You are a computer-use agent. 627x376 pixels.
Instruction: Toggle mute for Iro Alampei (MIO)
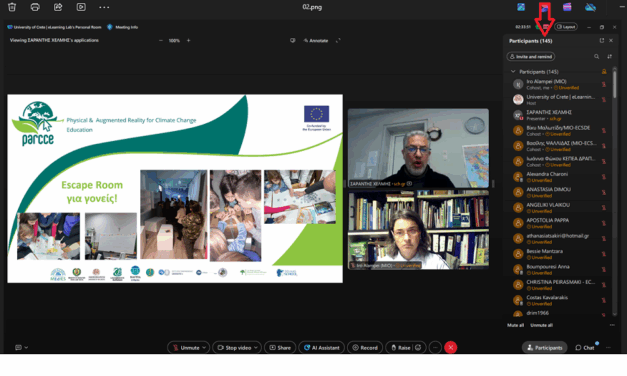pos(604,84)
